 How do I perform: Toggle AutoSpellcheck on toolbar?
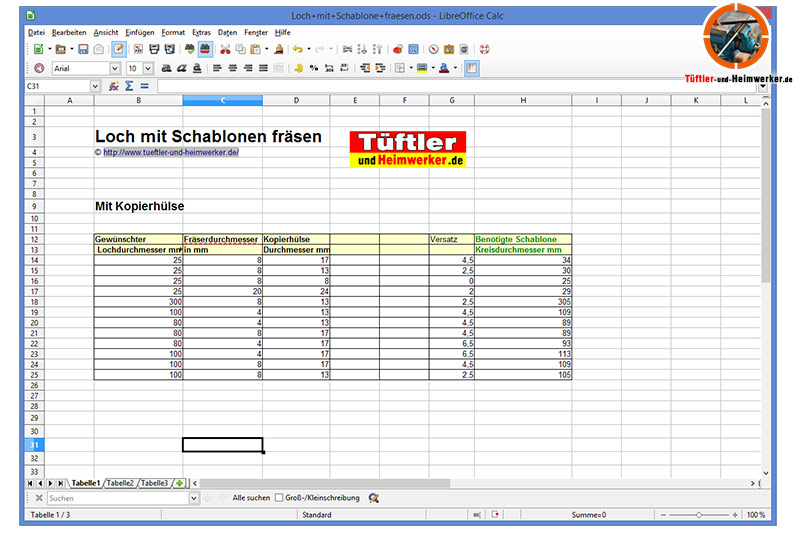[205, 49]
